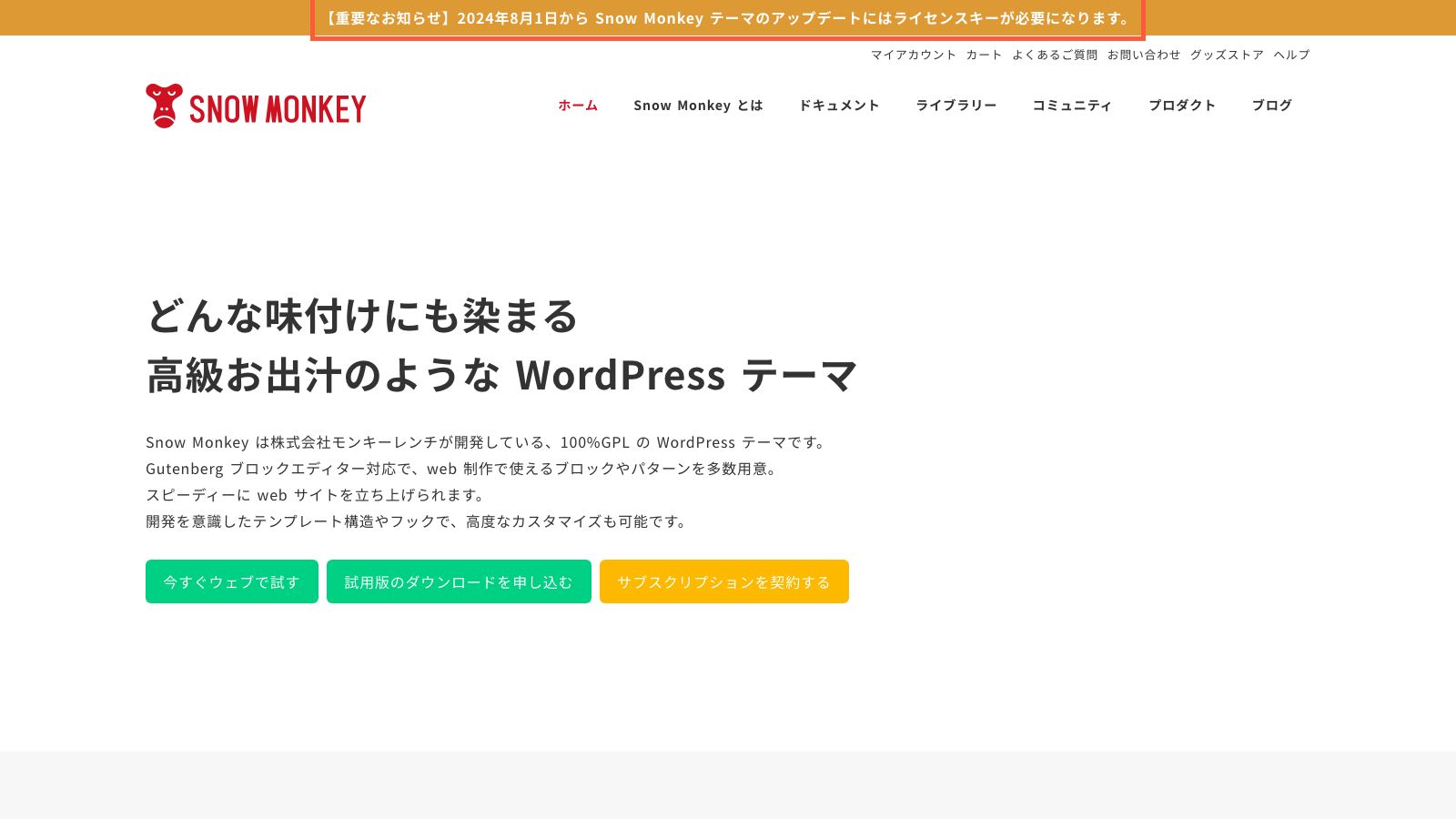Screen dimensions: 1456x819
Task: Open ドキュメント menu item
Action: click(839, 106)
